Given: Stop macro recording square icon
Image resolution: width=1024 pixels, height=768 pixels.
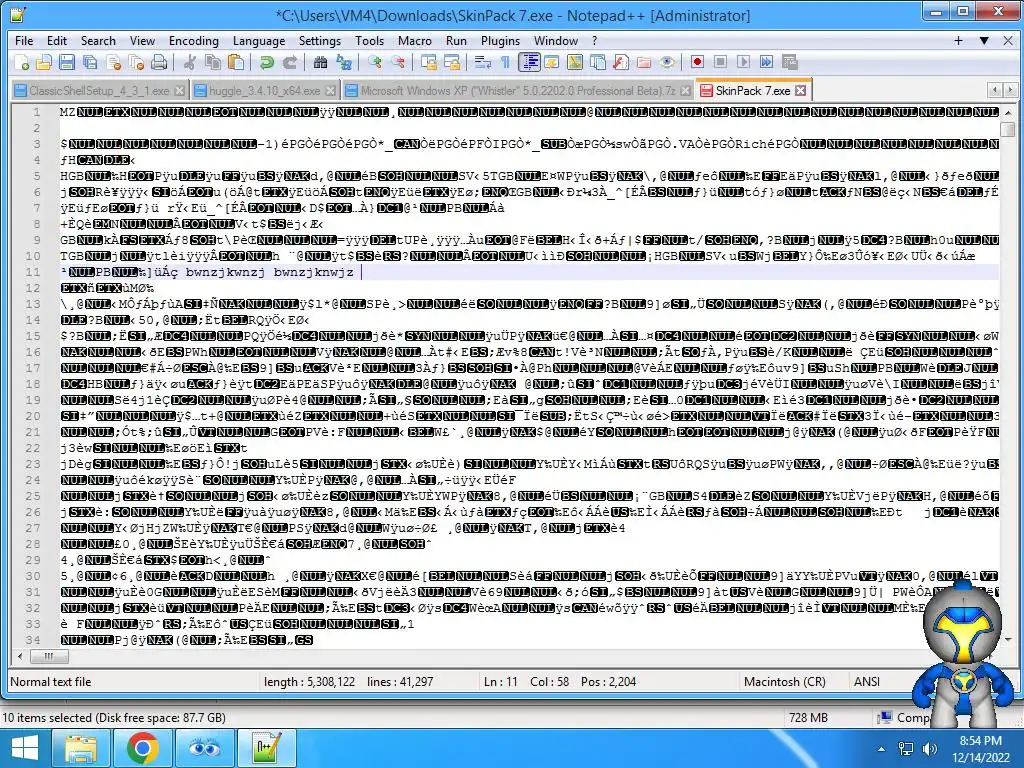Looking at the screenshot, I should tap(720, 62).
